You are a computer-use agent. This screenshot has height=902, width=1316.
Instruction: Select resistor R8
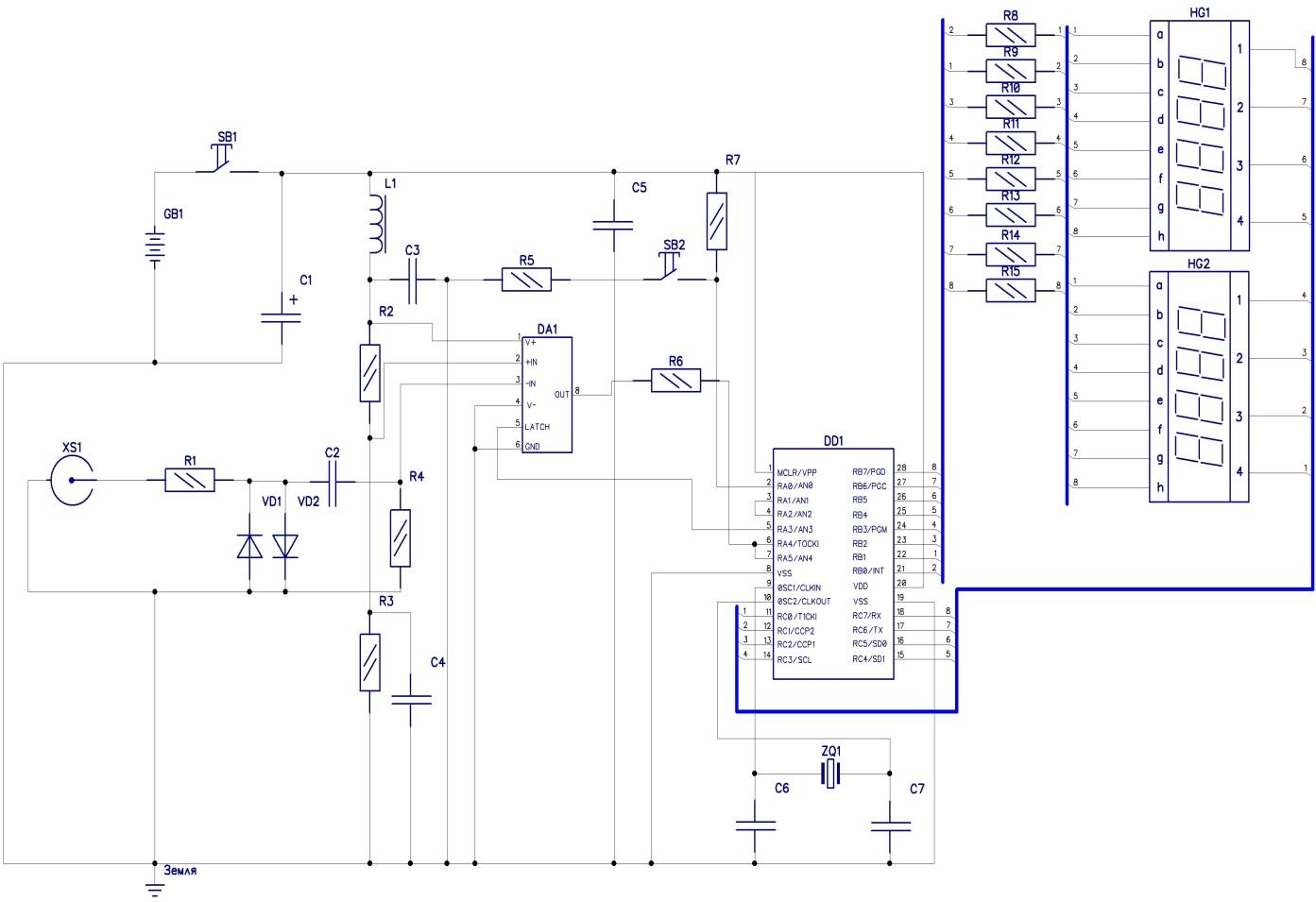tap(1011, 35)
